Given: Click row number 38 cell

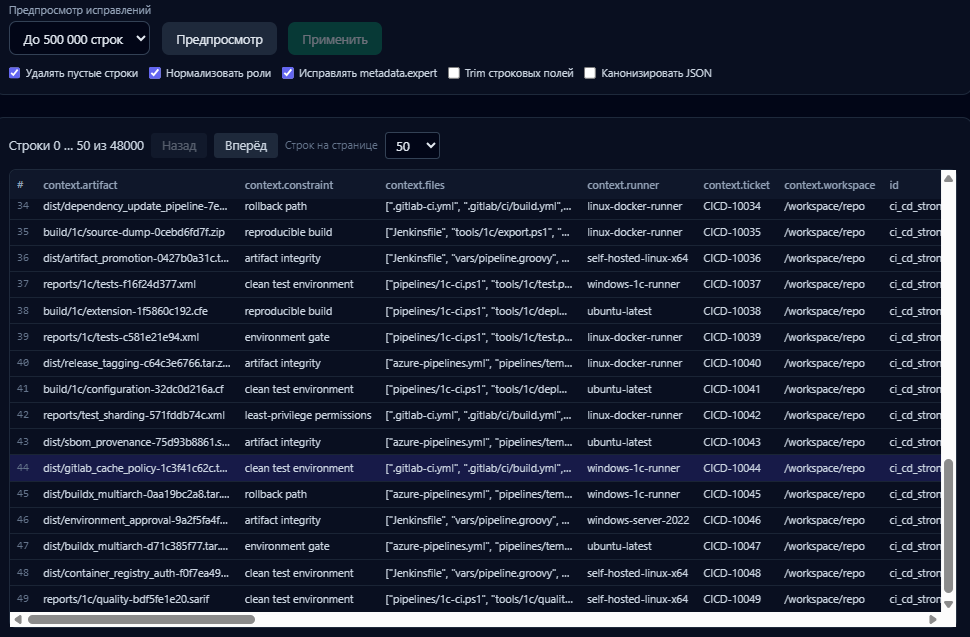Looking at the screenshot, I should click(x=23, y=311).
